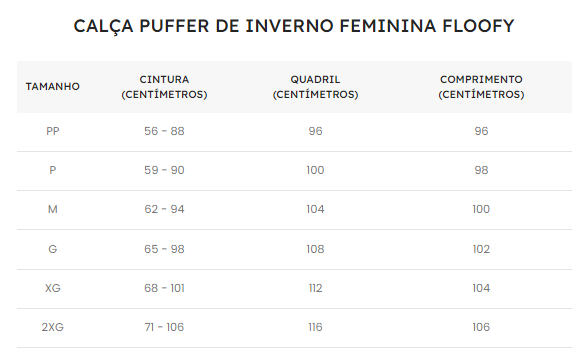The width and height of the screenshot is (587, 362).
Task: Click length value 102 in G row
Action: pos(481,249)
